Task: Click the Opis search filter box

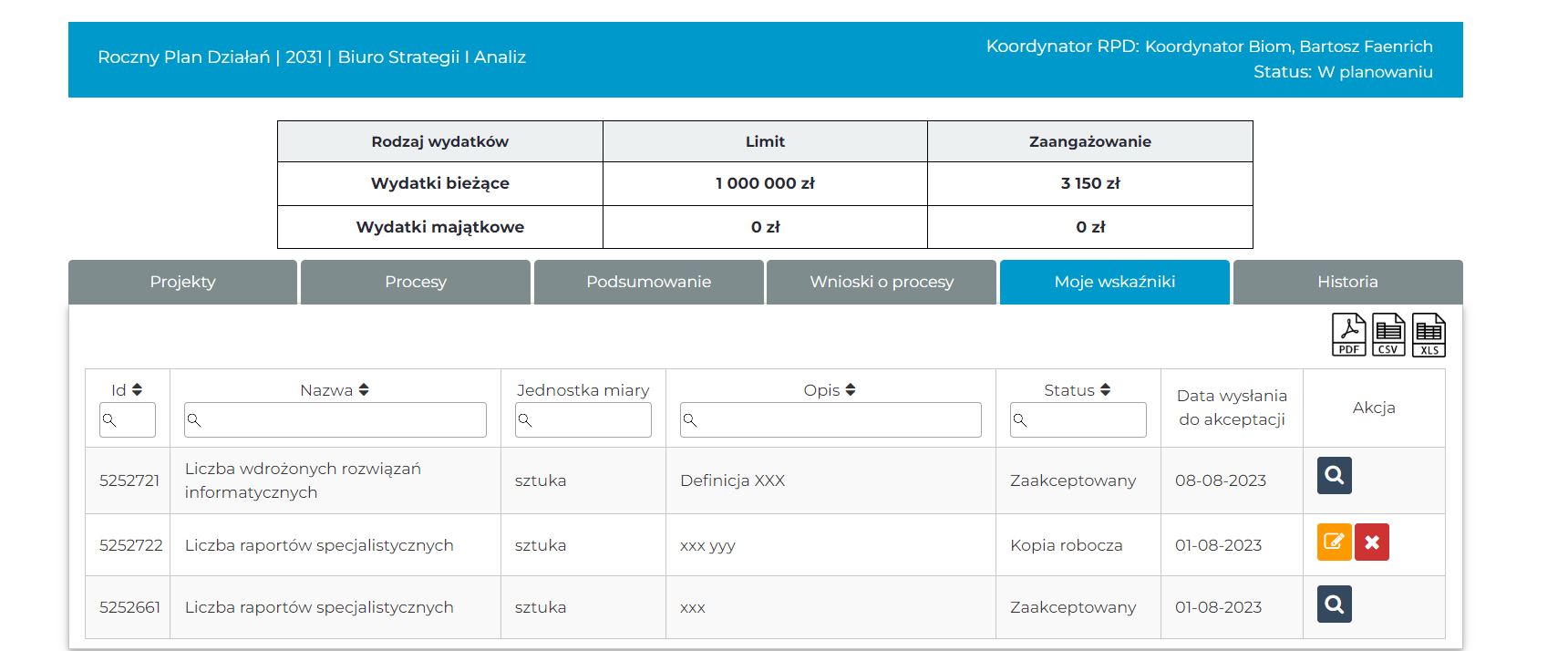Action: [830, 420]
